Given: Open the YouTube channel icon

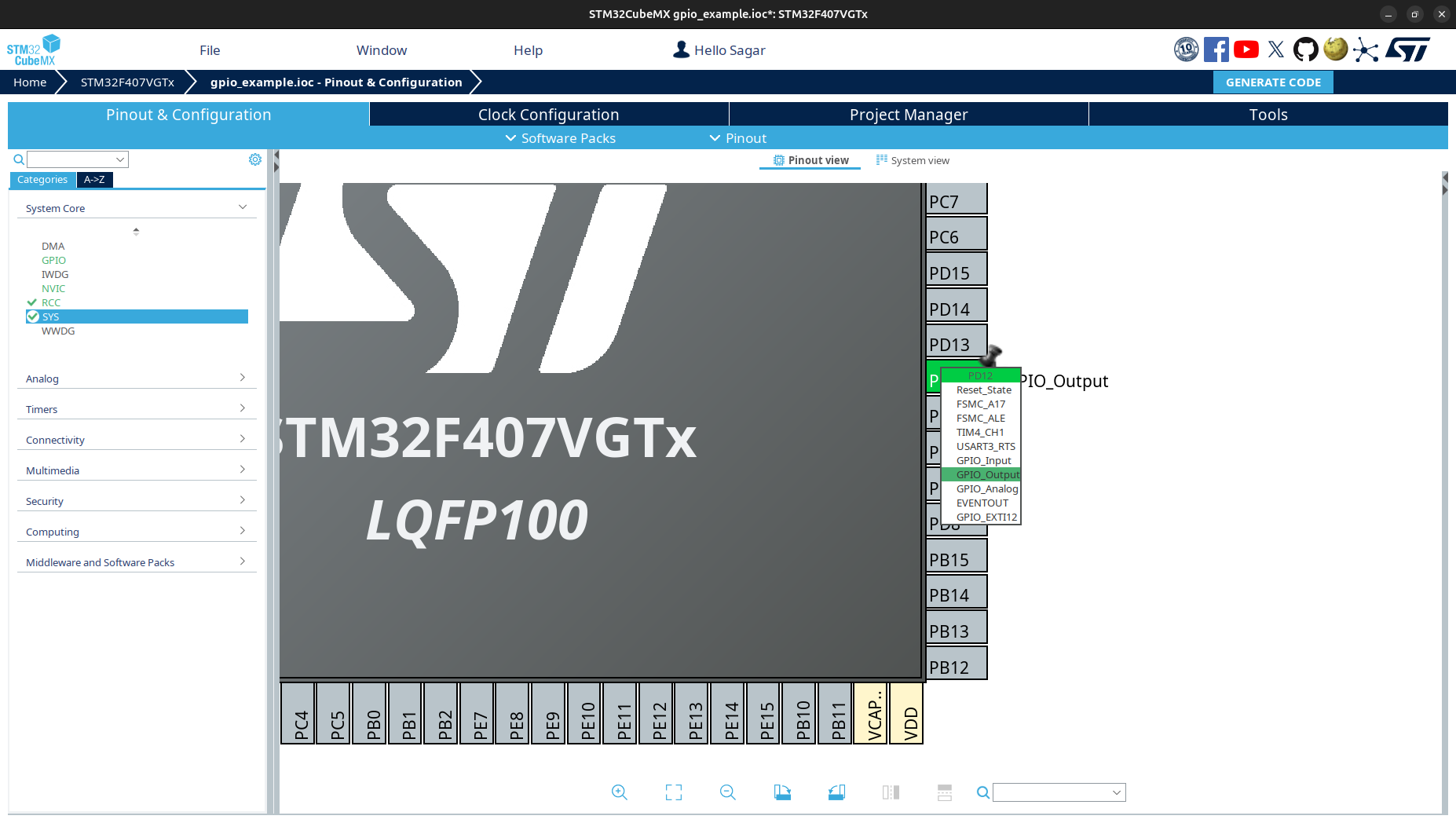Looking at the screenshot, I should (x=1246, y=49).
